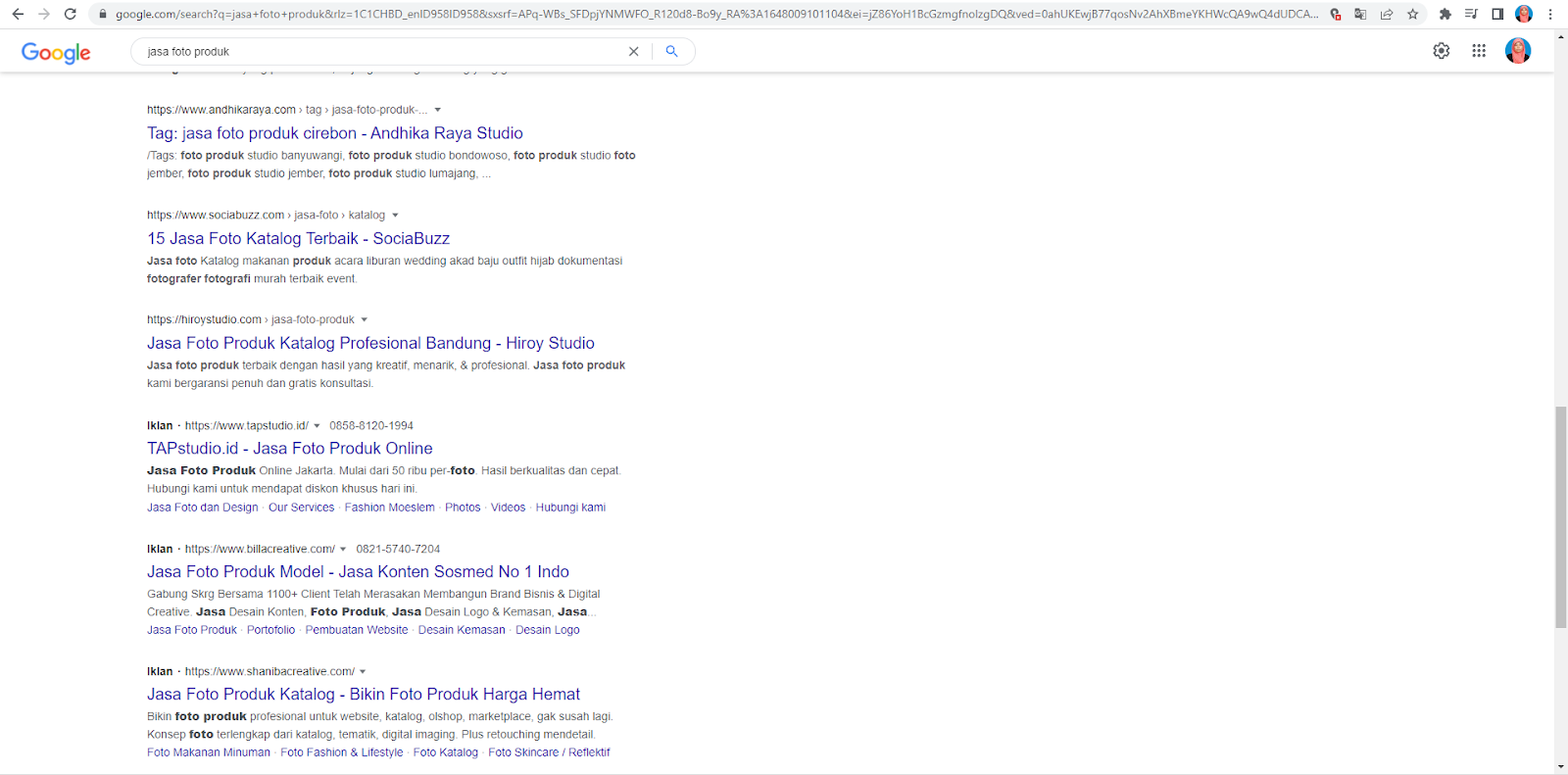Open 'Desain Kemasan' sitelink
The height and width of the screenshot is (775, 1568).
pos(462,630)
